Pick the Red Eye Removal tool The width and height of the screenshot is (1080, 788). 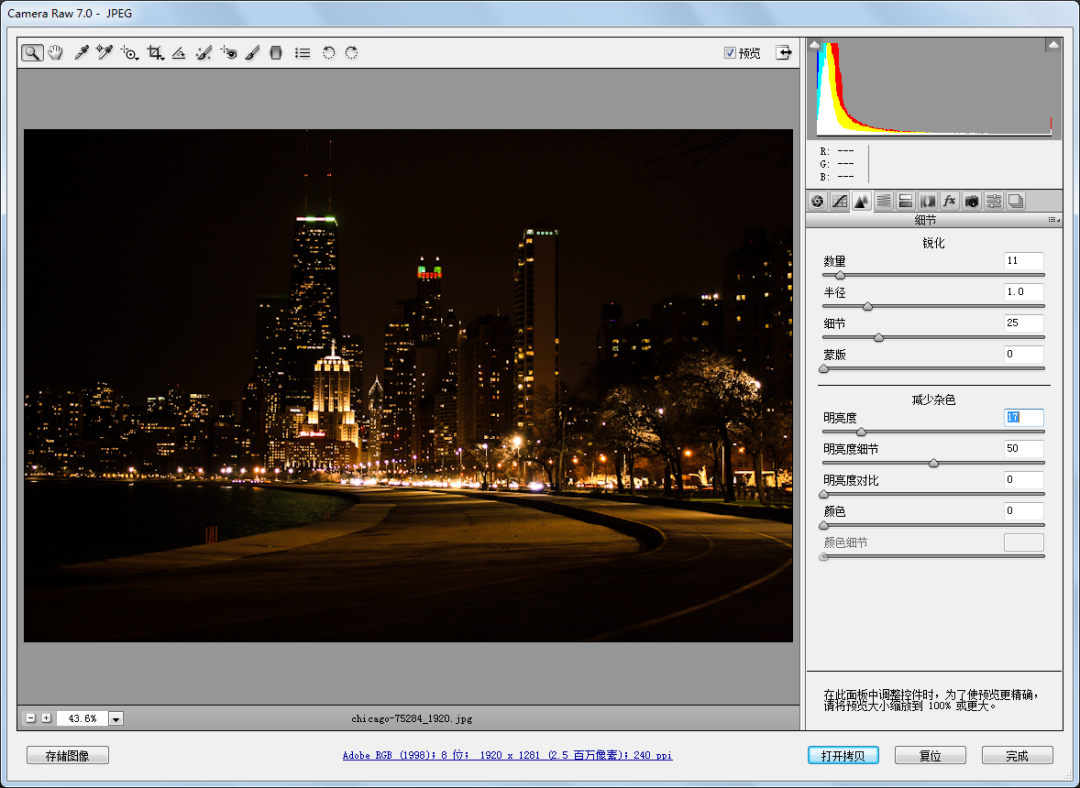pyautogui.click(x=229, y=52)
